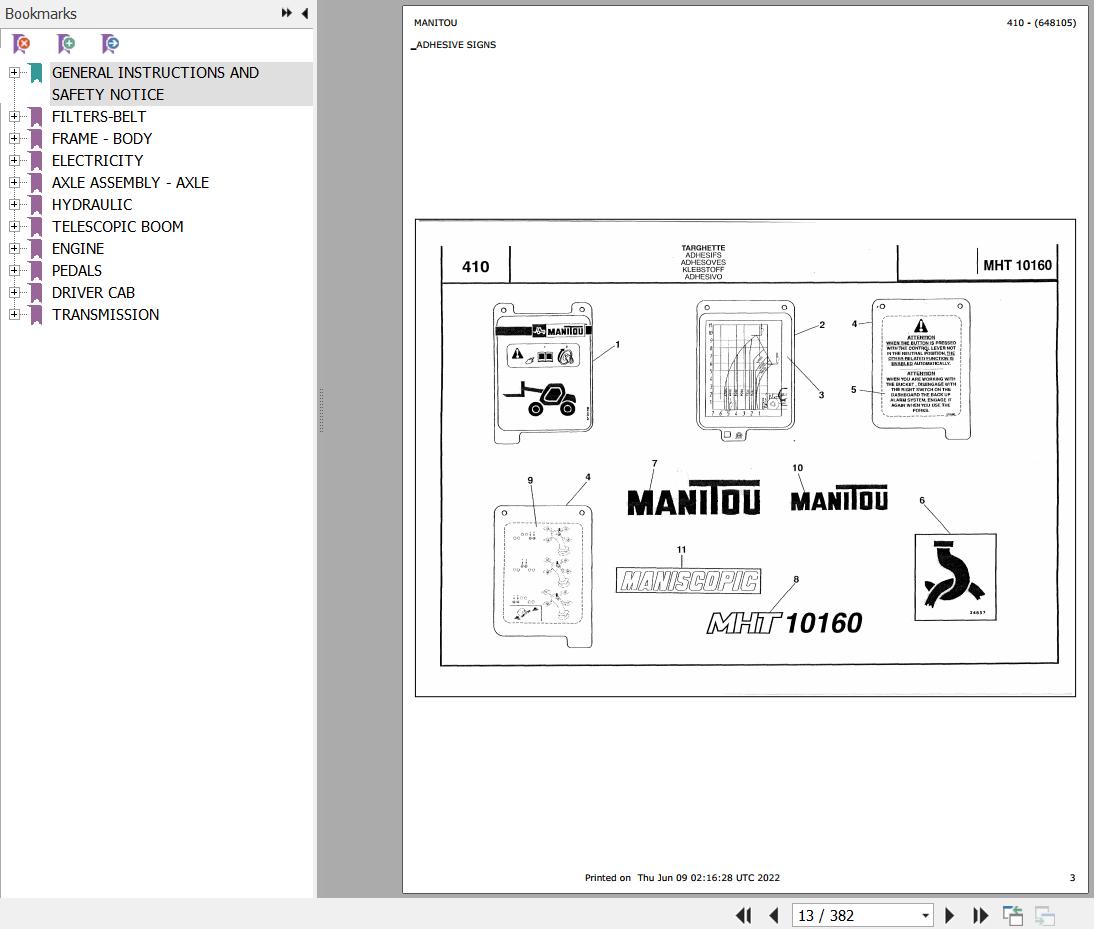Go to previous page arrow
Screen dimensions: 1094x929
[x=773, y=915]
